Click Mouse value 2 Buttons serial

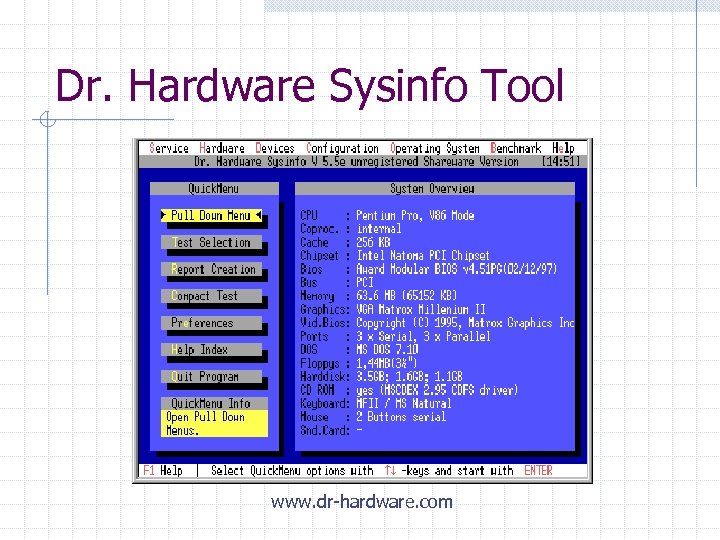[401, 417]
